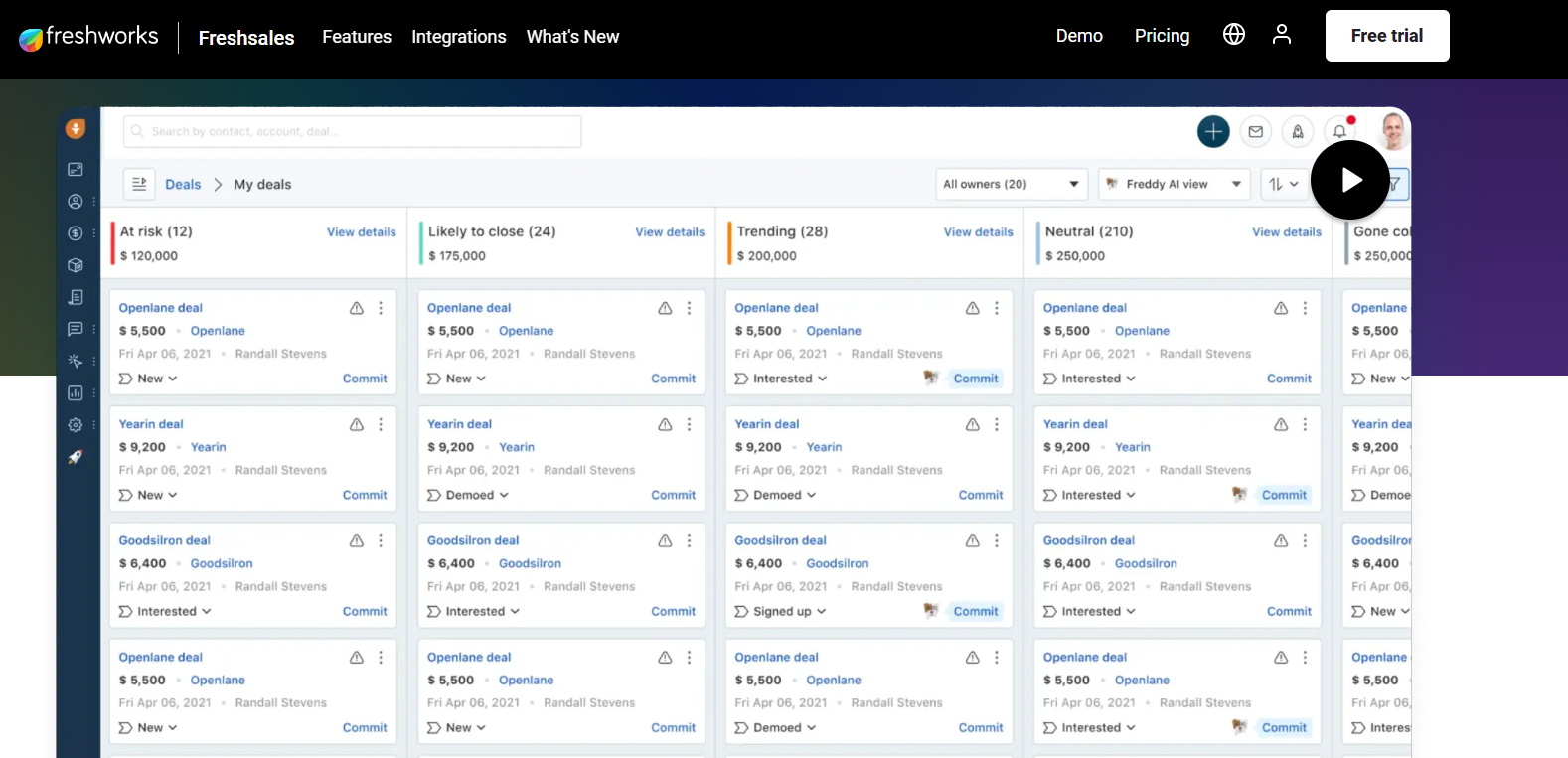Toggle the list panel icon beside Deals
The image size is (1568, 758).
click(139, 184)
